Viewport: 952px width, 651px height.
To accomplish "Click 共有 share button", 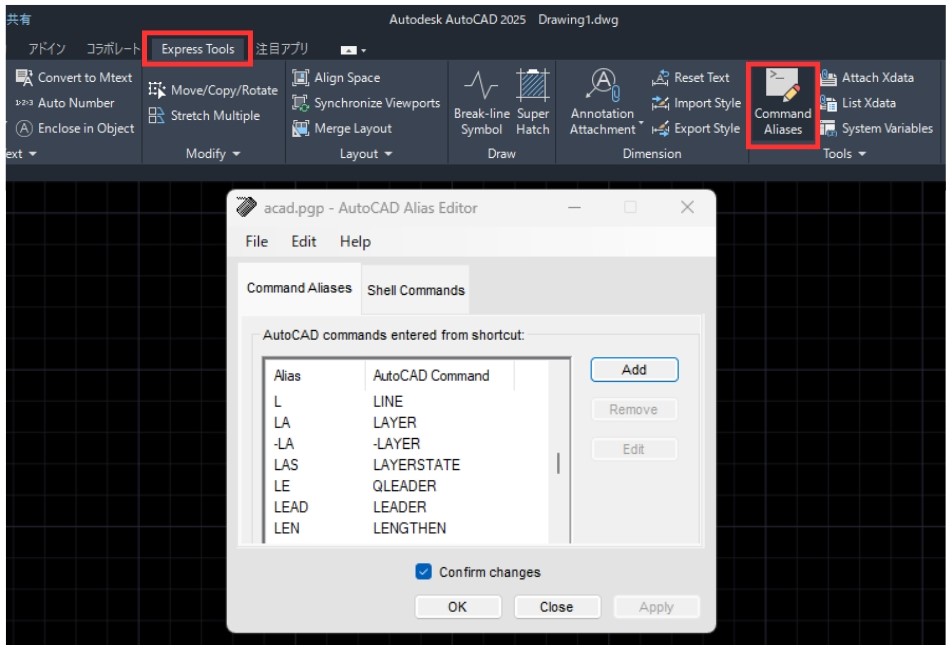I will coord(18,19).
